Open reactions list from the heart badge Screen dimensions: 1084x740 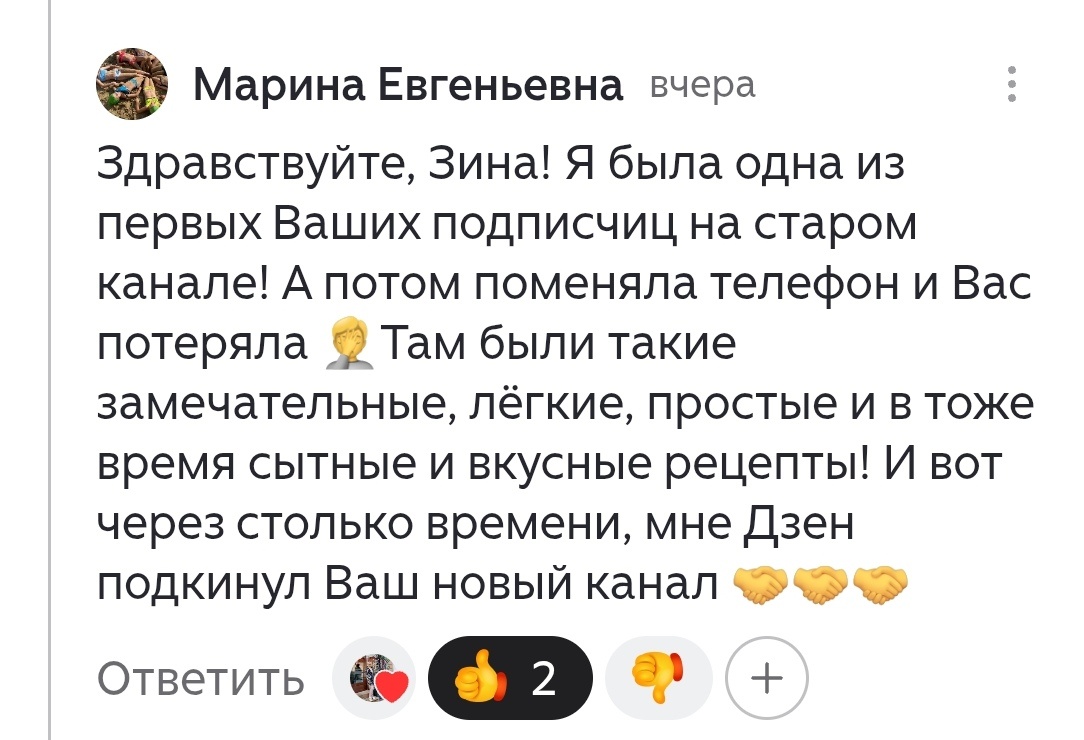tap(374, 677)
